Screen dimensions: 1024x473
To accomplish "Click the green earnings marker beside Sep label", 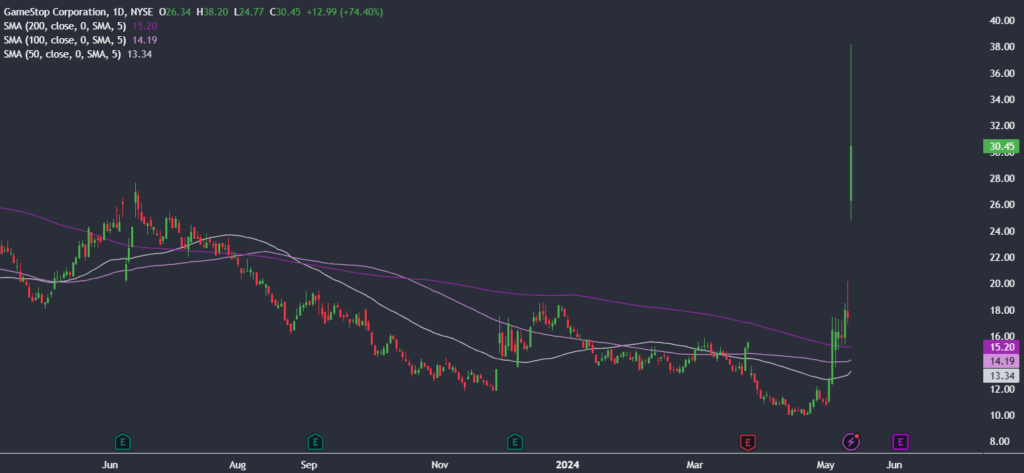I will tap(315, 442).
